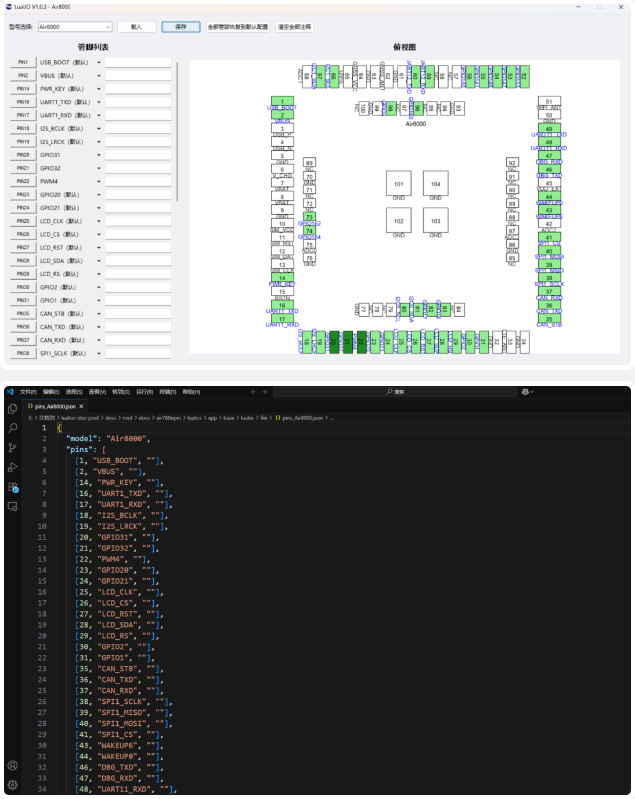
Task: Open the 编辑(E) menu in VS Code
Action: pos(51,392)
